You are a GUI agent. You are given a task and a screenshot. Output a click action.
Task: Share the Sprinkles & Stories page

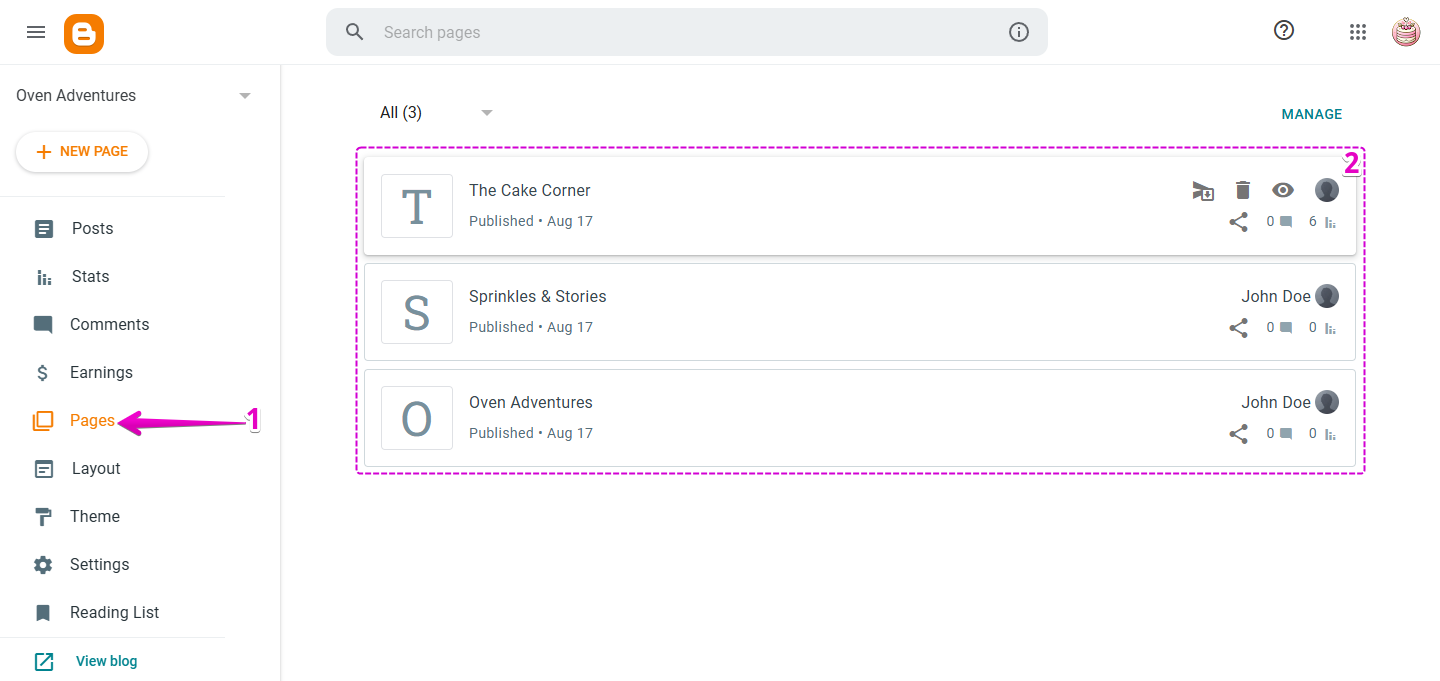click(x=1238, y=327)
